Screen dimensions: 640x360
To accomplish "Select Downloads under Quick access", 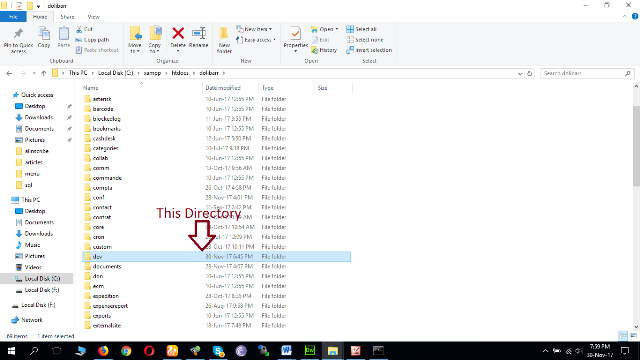I will 39,117.
